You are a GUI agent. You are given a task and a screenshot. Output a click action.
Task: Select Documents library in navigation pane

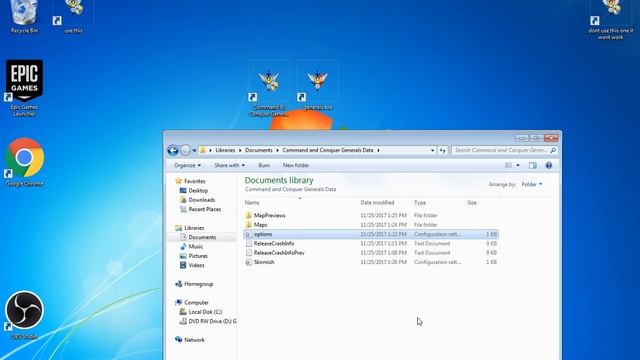(198, 238)
